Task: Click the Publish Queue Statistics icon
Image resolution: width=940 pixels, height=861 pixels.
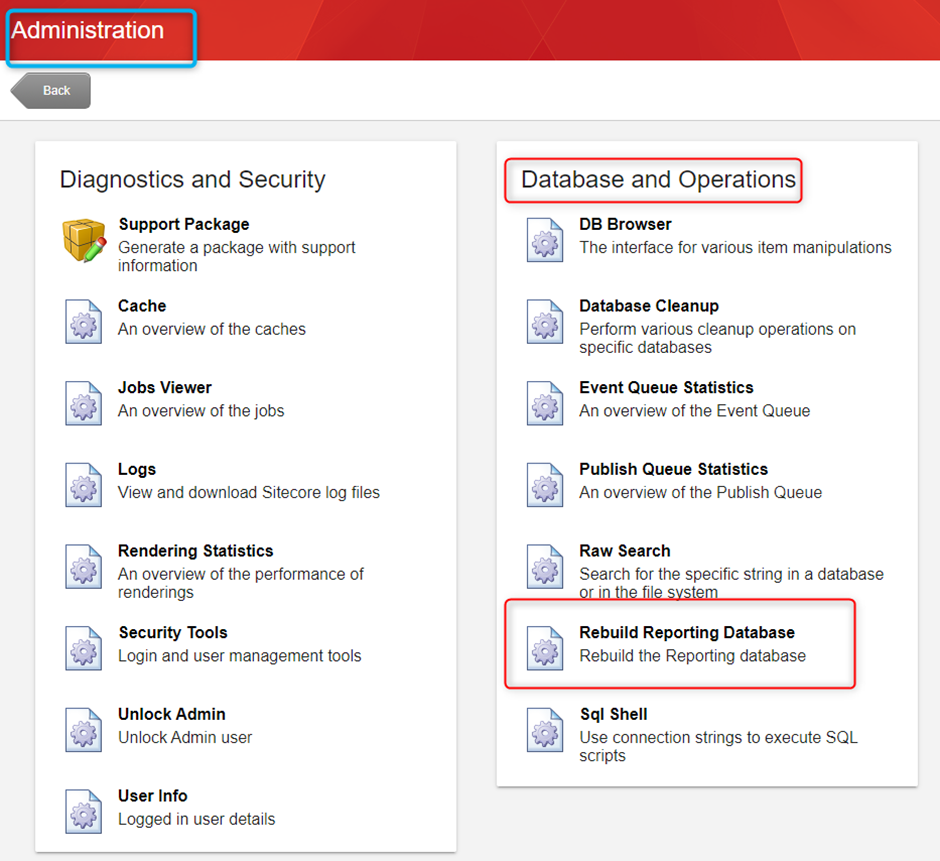Action: pos(545,485)
